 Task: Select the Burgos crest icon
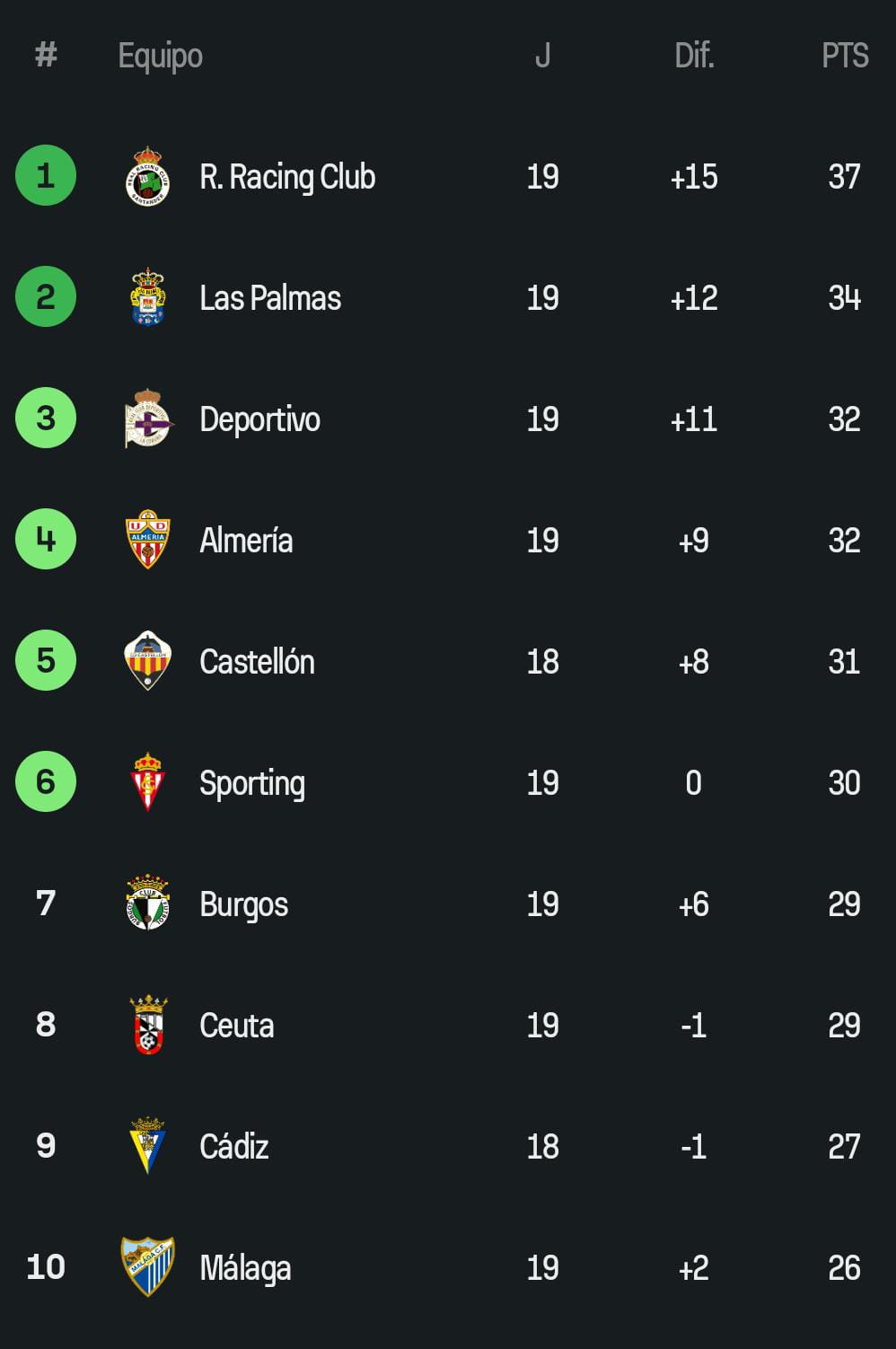click(x=147, y=903)
